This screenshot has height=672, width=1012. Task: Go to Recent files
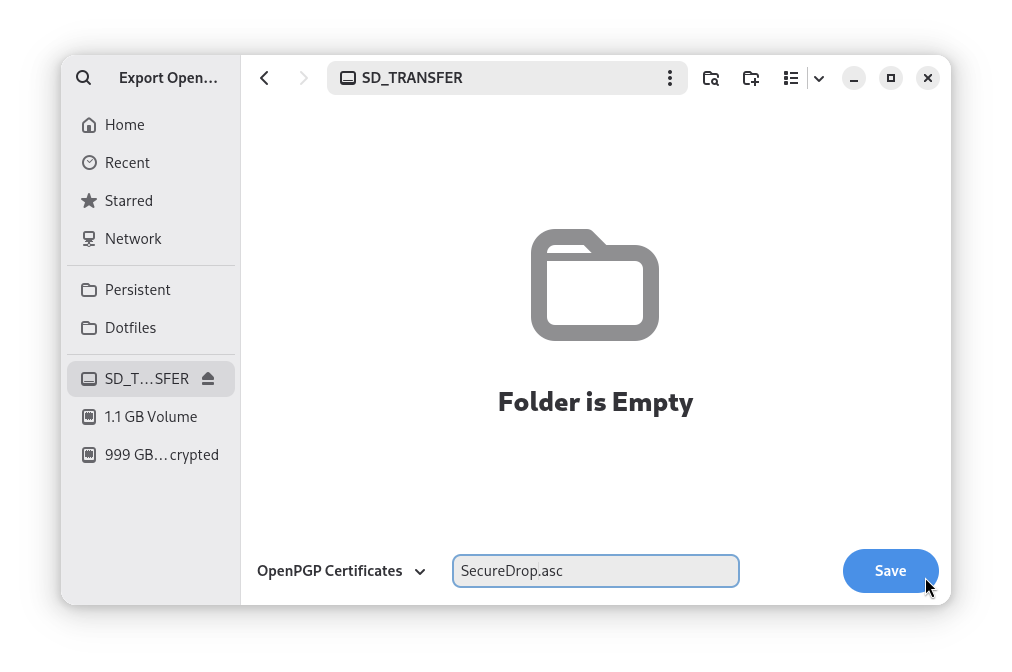point(127,162)
